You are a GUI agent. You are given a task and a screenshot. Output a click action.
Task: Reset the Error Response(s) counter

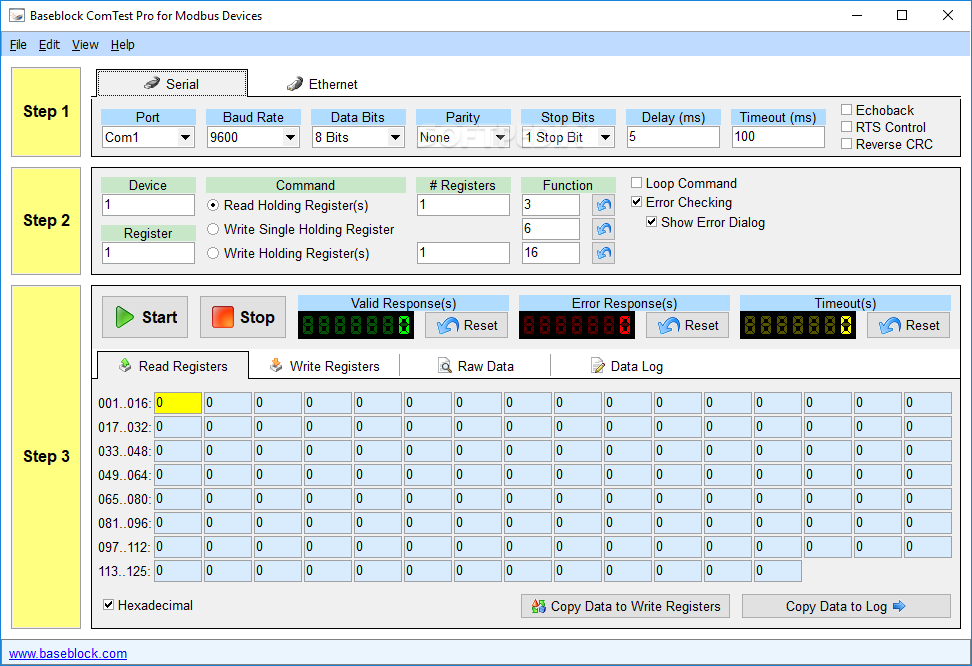pyautogui.click(x=687, y=326)
